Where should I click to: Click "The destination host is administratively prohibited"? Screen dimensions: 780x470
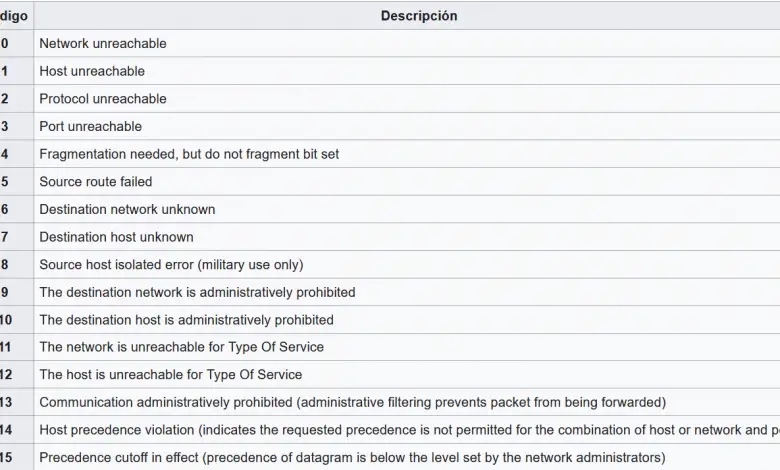(x=186, y=320)
